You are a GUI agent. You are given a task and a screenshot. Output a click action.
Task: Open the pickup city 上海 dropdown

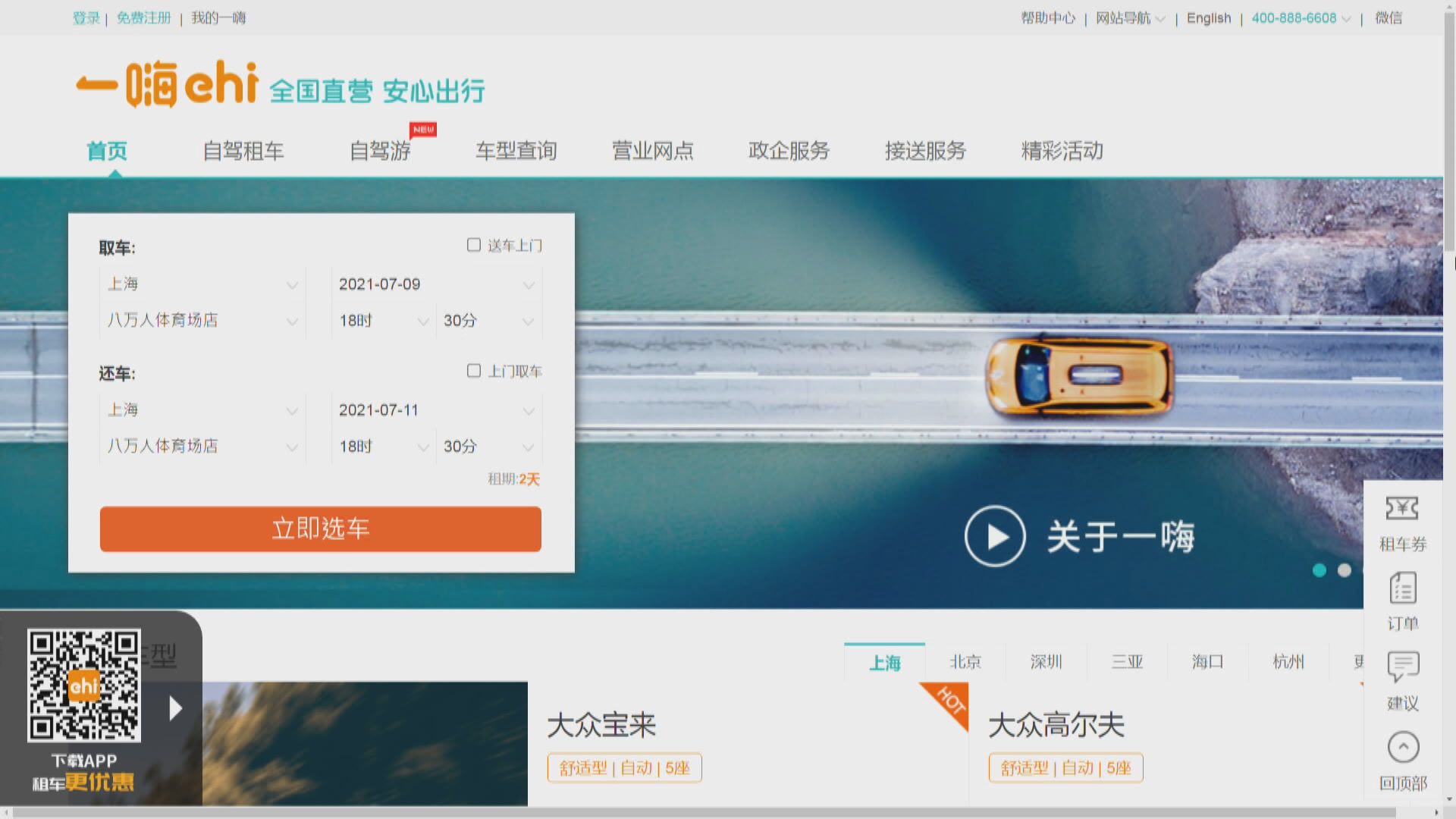[x=201, y=284]
